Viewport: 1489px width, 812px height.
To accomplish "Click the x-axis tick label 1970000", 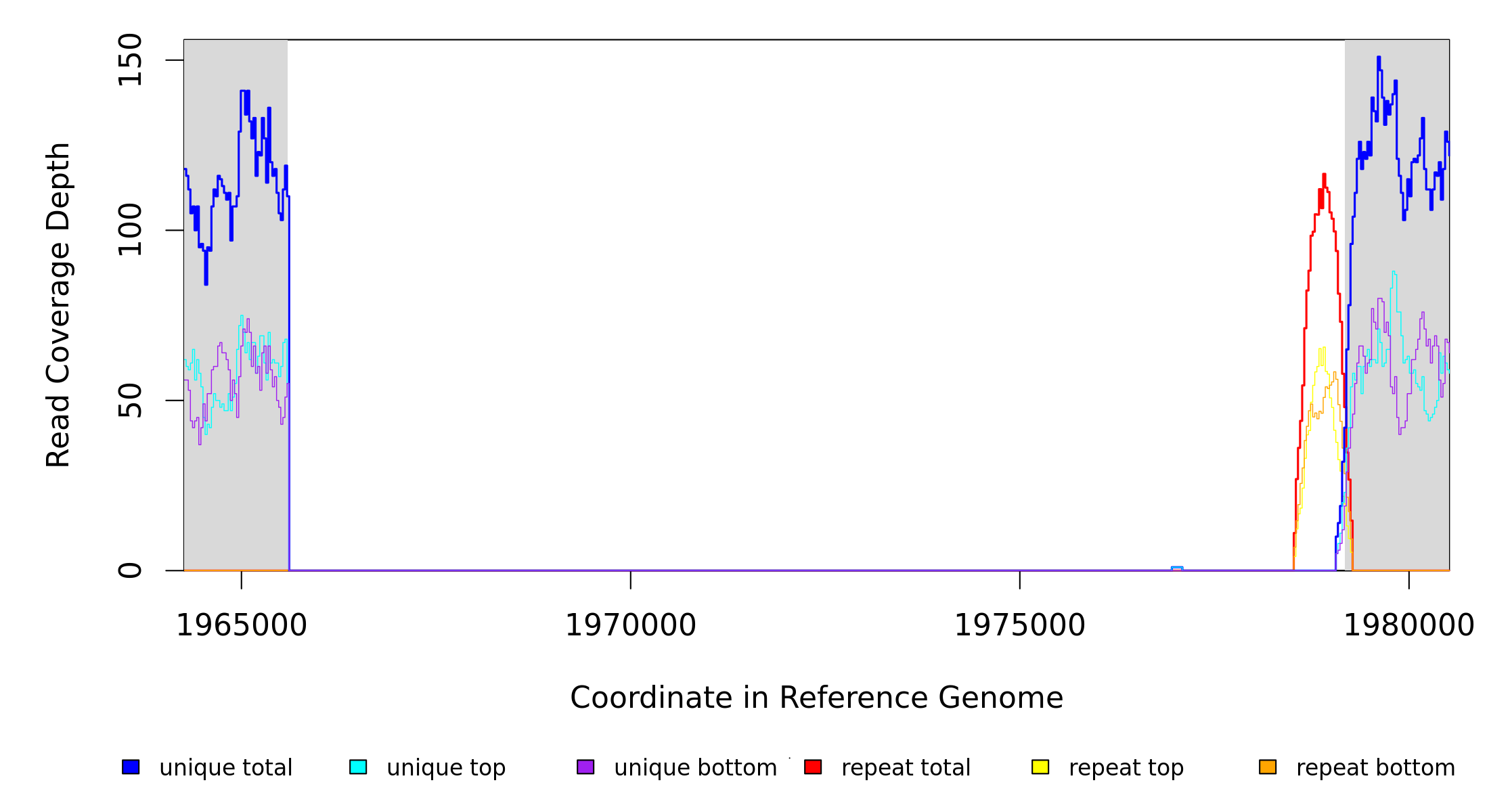I will coord(630,625).
